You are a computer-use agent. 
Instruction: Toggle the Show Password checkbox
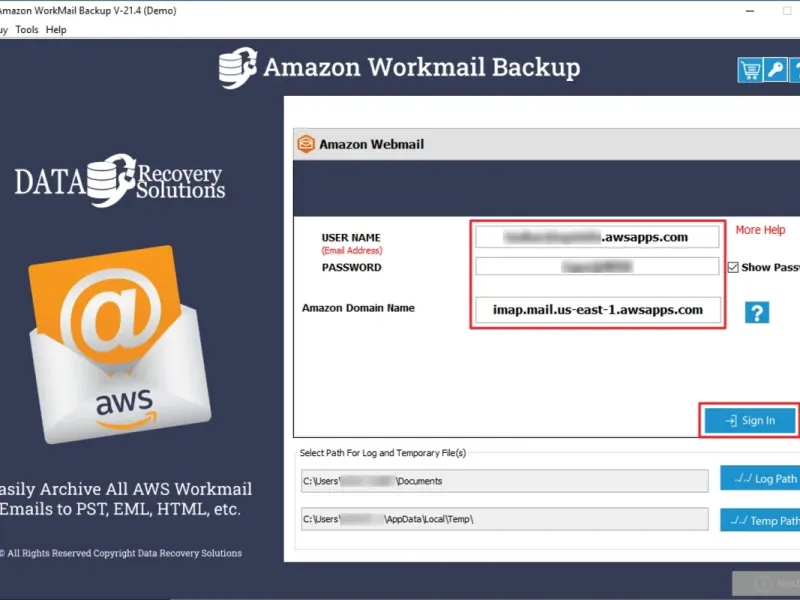point(733,267)
